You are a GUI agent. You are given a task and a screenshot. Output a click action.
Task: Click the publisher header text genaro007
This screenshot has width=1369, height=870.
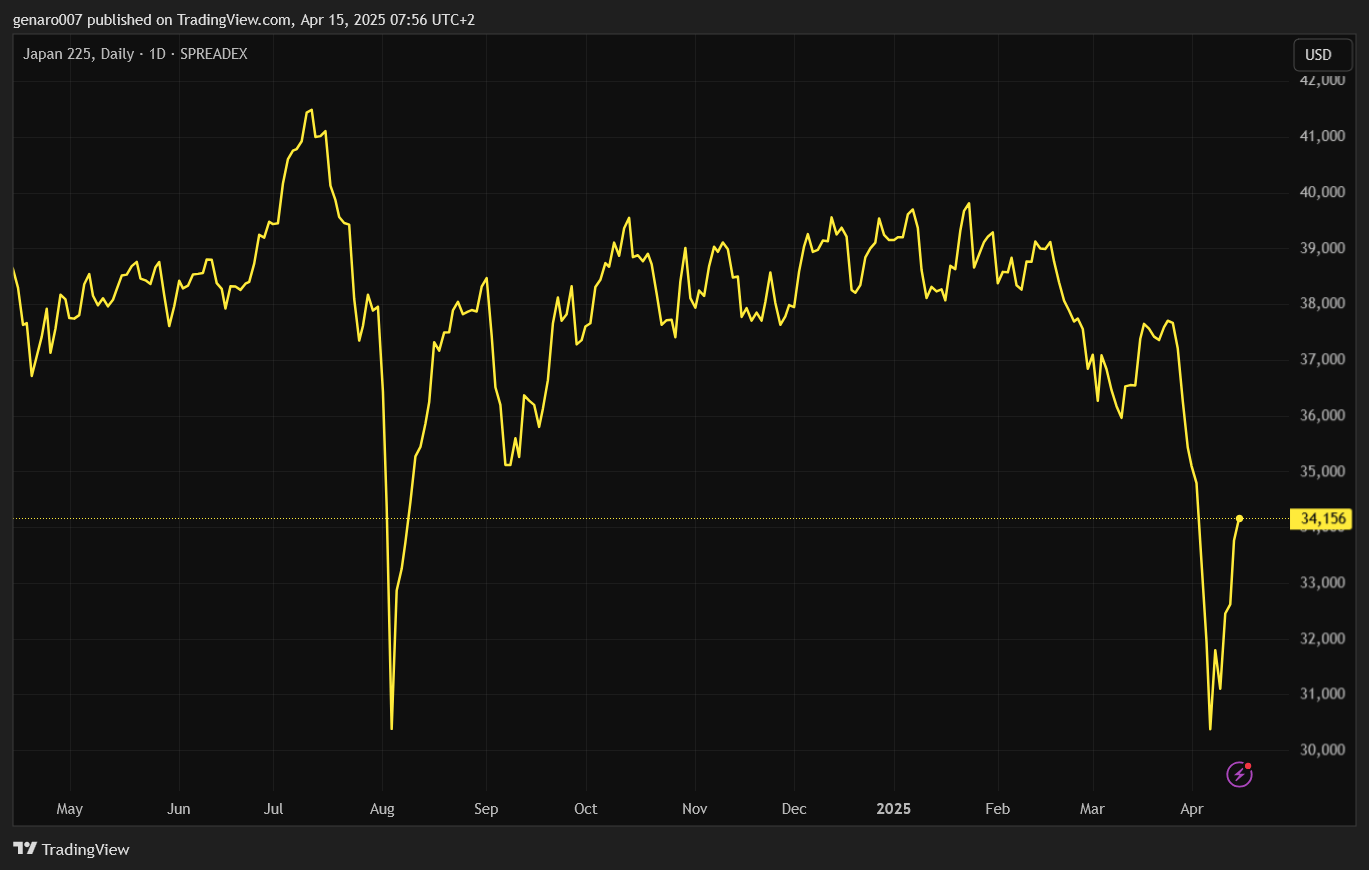pyautogui.click(x=47, y=20)
